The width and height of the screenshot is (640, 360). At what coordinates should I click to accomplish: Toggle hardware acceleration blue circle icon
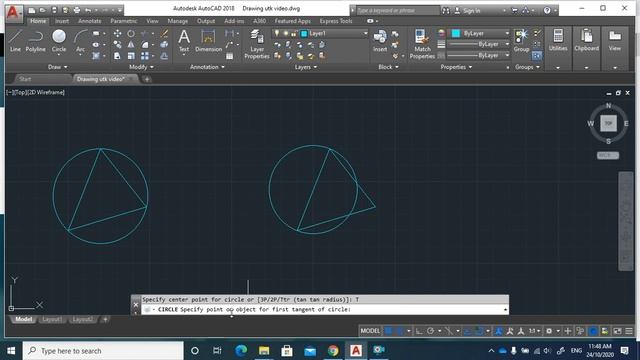[593, 331]
